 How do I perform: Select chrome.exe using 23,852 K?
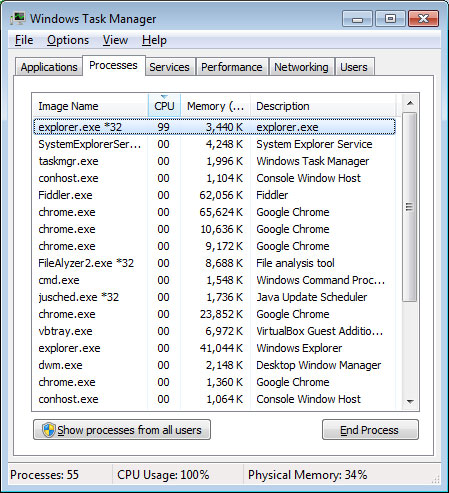[x=214, y=314]
